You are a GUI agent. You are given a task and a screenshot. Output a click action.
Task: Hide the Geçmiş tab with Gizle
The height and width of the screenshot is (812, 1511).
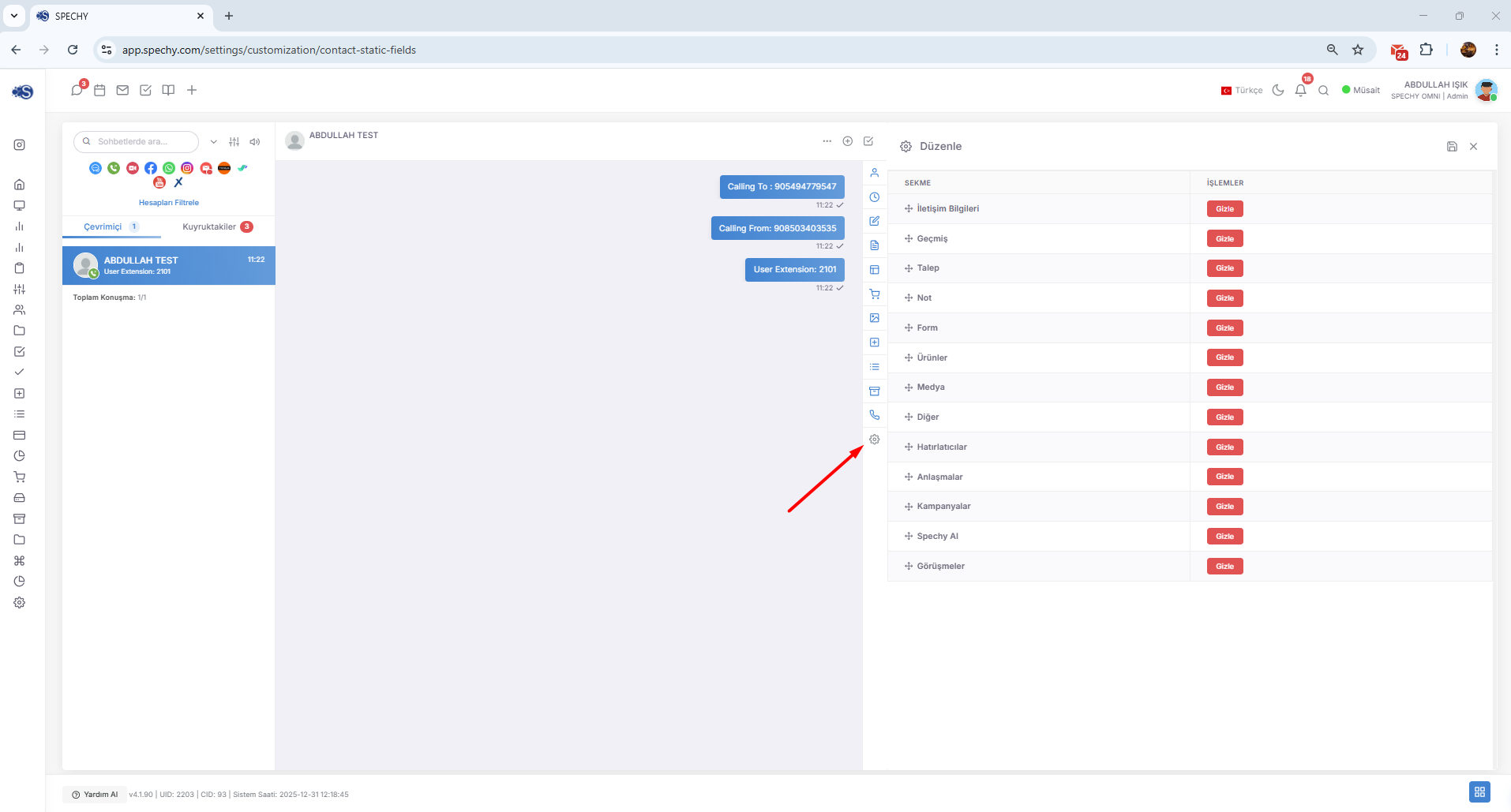tap(1224, 238)
